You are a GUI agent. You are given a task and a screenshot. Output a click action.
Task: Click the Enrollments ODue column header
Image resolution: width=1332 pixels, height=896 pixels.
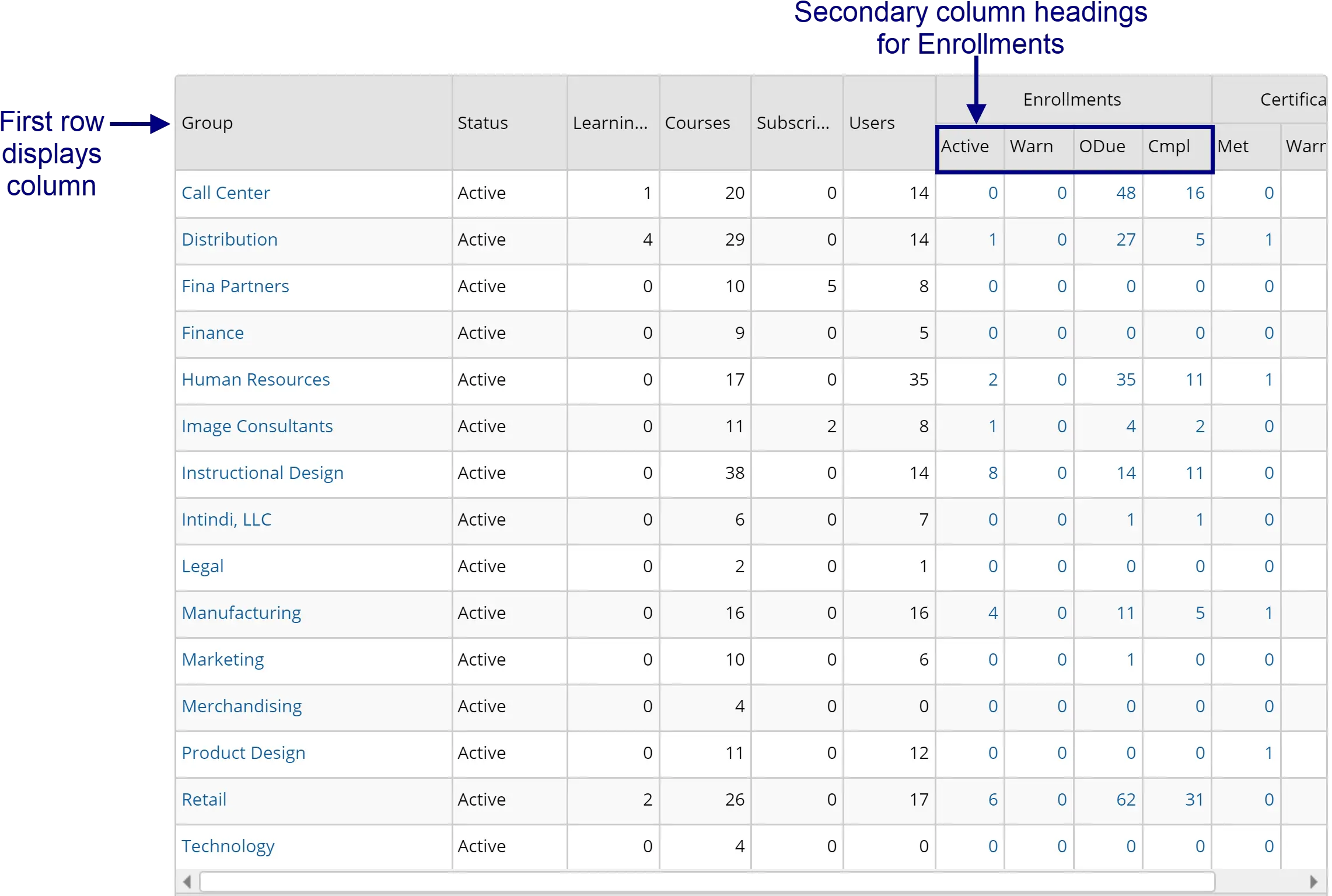point(1102,146)
